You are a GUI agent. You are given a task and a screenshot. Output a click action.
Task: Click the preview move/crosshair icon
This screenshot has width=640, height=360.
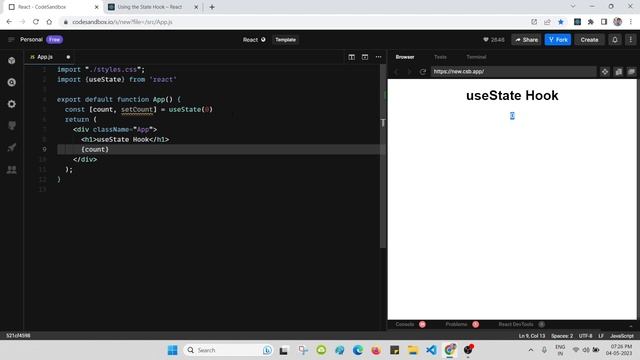tap(605, 72)
